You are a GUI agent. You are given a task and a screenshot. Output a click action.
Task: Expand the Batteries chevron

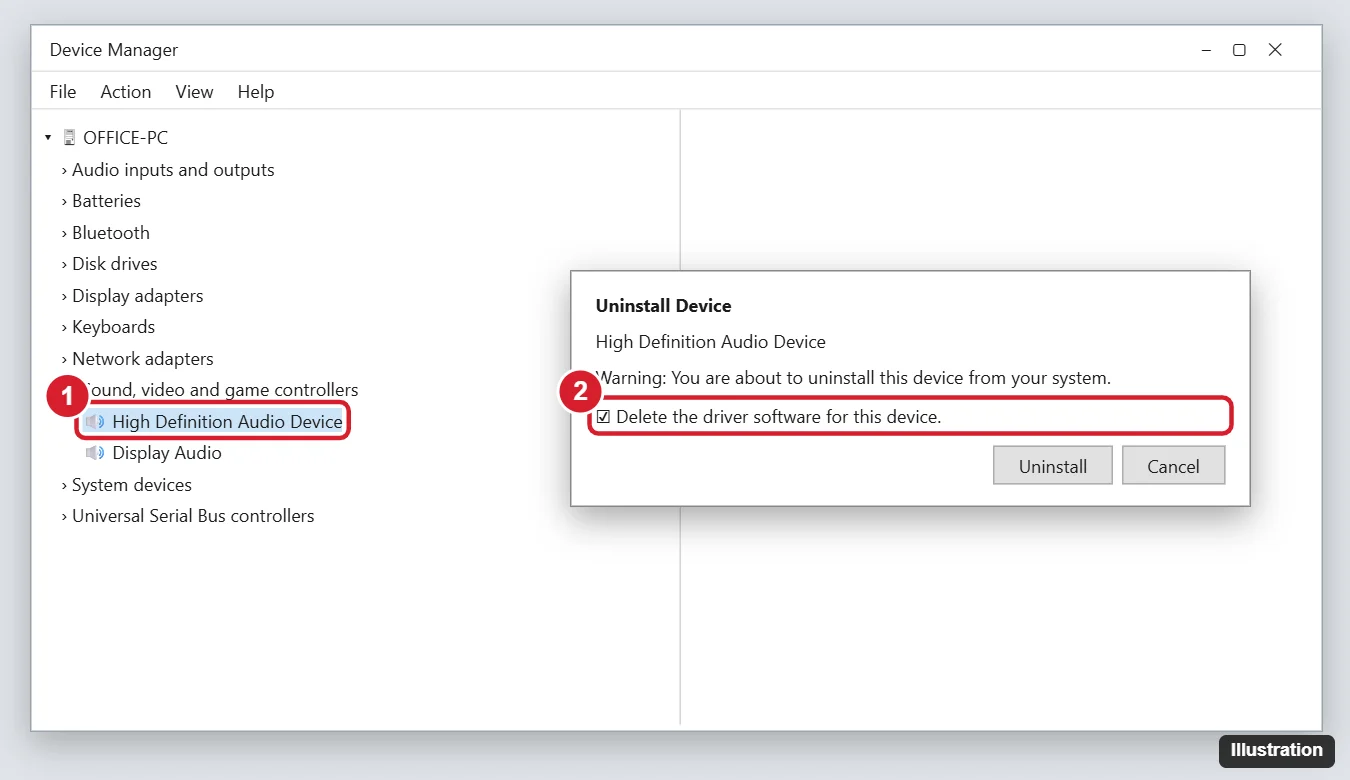coord(64,201)
